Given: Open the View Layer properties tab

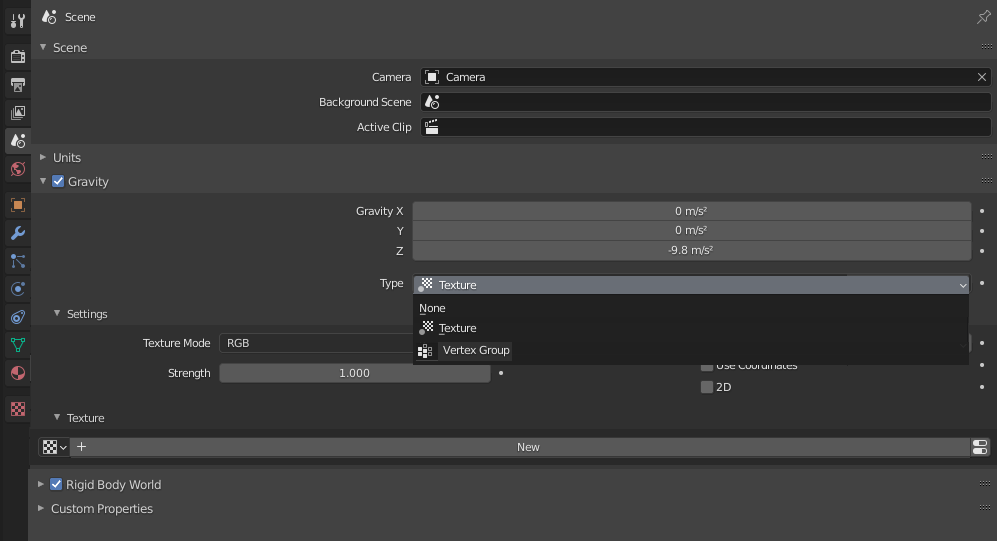Looking at the screenshot, I should pyautogui.click(x=18, y=113).
